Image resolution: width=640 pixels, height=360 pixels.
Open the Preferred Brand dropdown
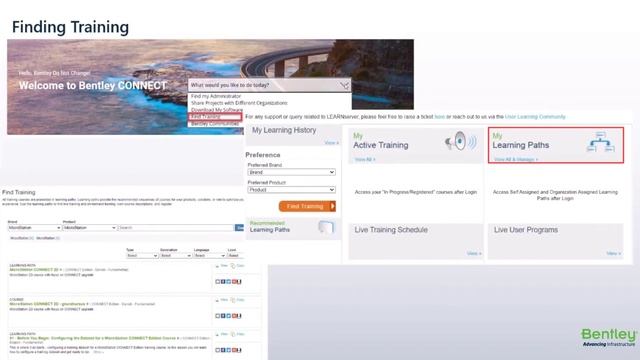pos(291,172)
